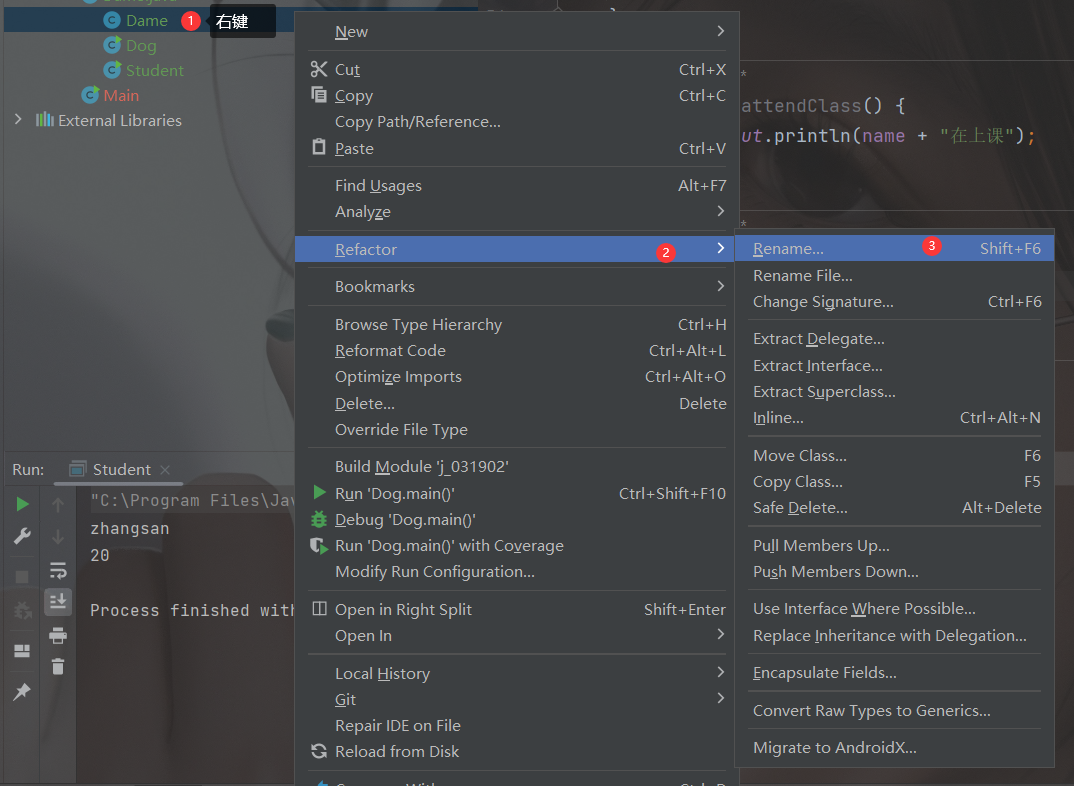This screenshot has width=1074, height=786.
Task: Click the copy icon beside Copy
Action: (319, 94)
